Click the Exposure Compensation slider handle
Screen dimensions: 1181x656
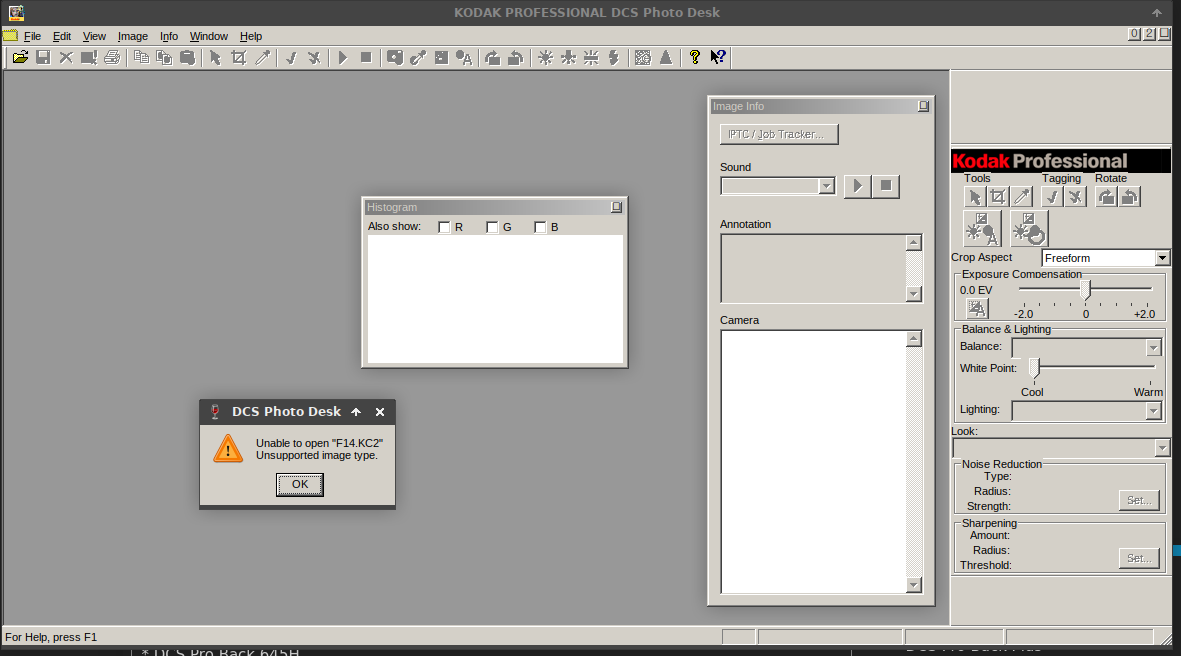coord(1085,289)
